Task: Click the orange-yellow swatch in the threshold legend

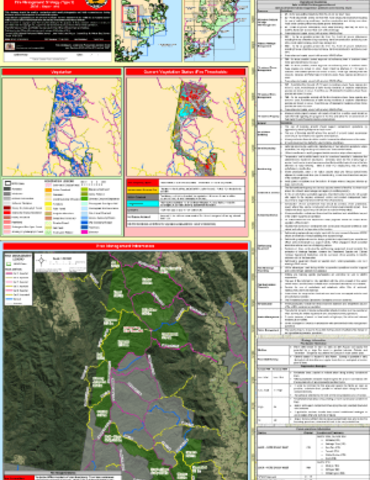Action: point(142,190)
